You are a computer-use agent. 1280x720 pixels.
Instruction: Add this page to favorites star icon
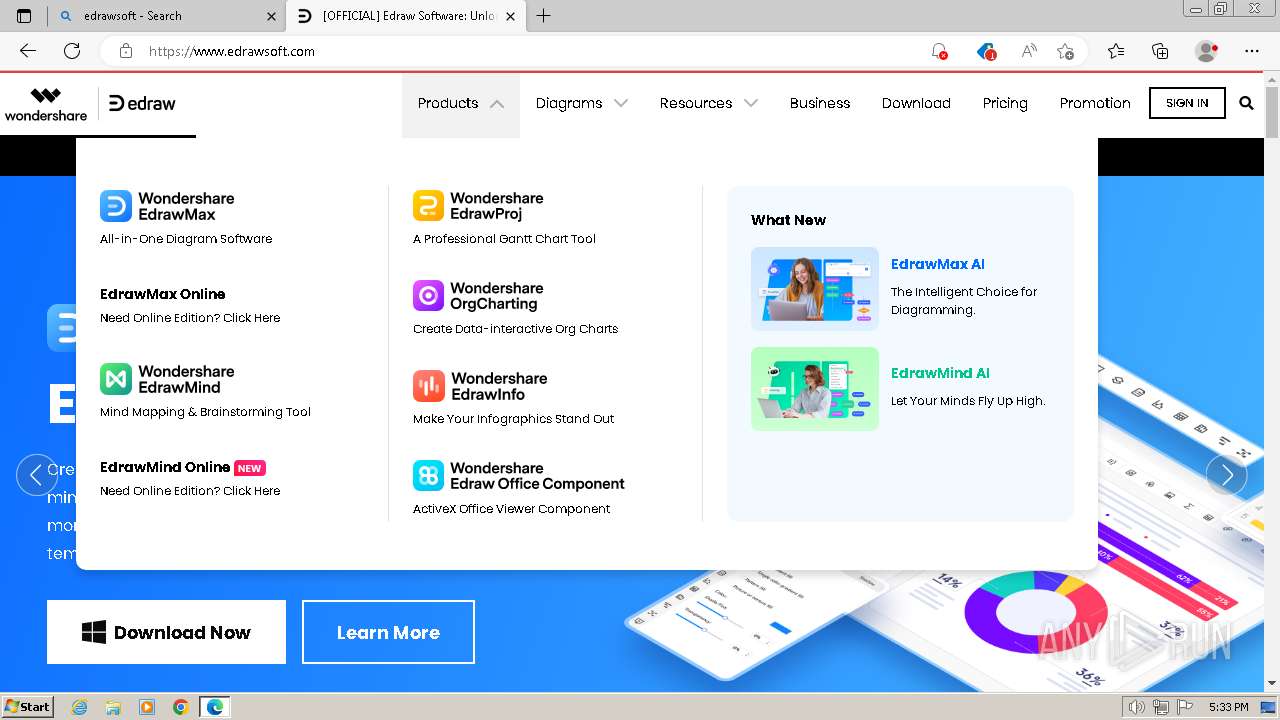click(1065, 51)
